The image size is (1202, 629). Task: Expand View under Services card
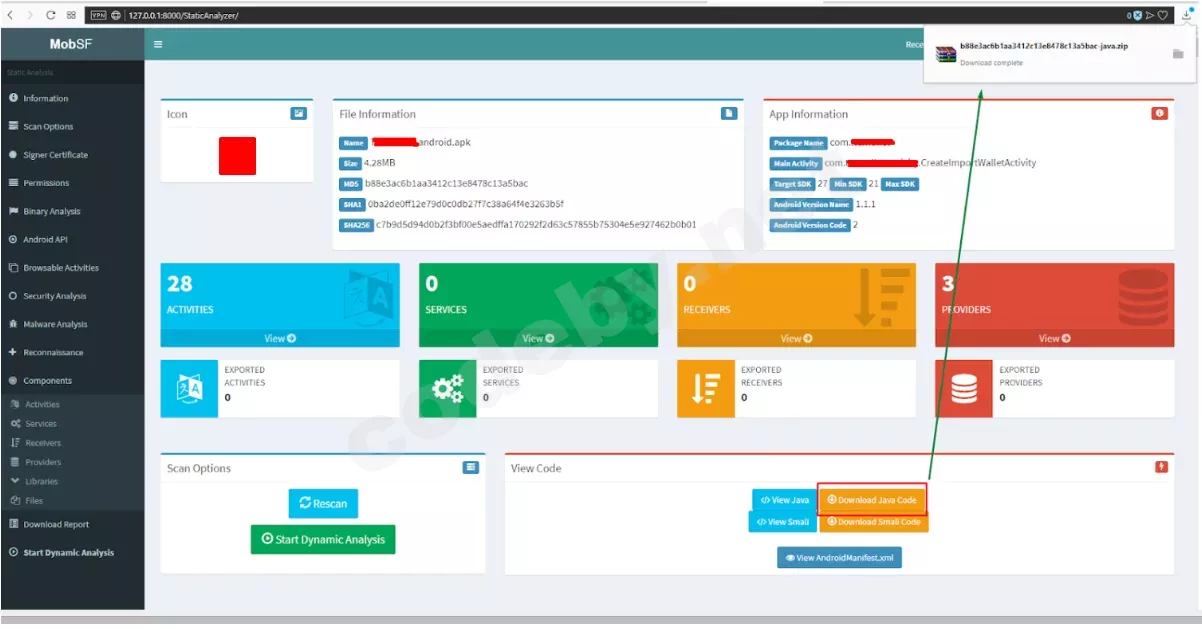(x=538, y=338)
